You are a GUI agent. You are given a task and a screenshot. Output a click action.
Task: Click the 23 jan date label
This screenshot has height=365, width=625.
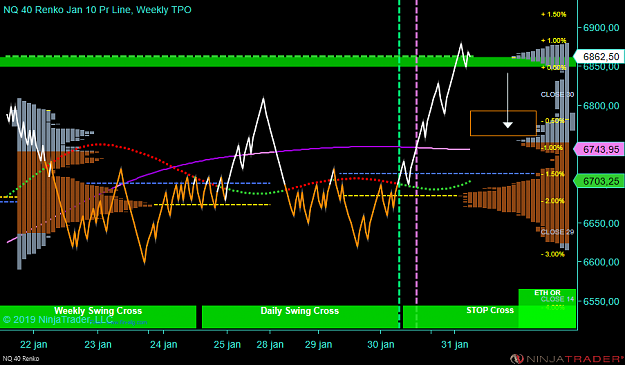(98, 344)
